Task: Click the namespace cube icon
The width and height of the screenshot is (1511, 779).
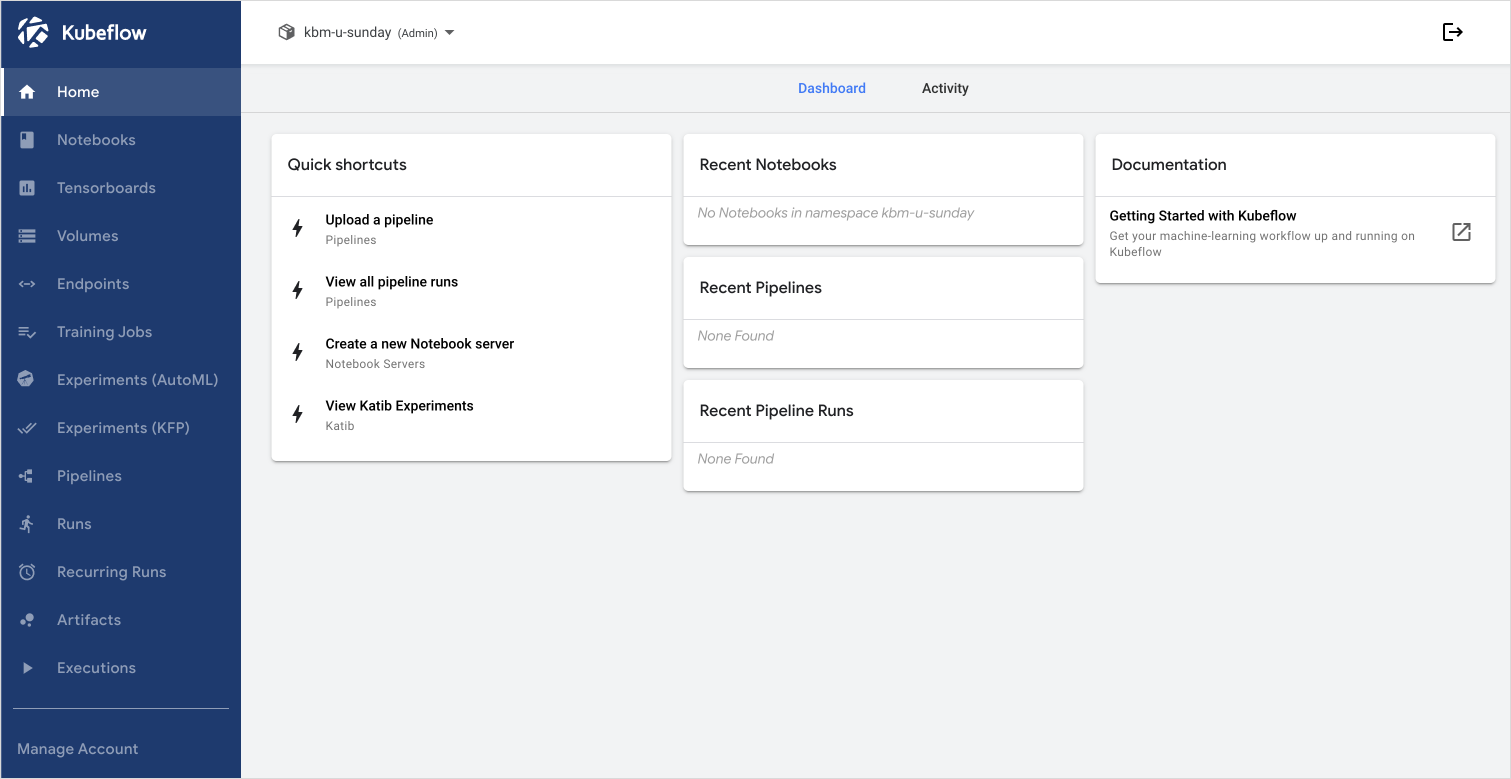Action: [286, 32]
